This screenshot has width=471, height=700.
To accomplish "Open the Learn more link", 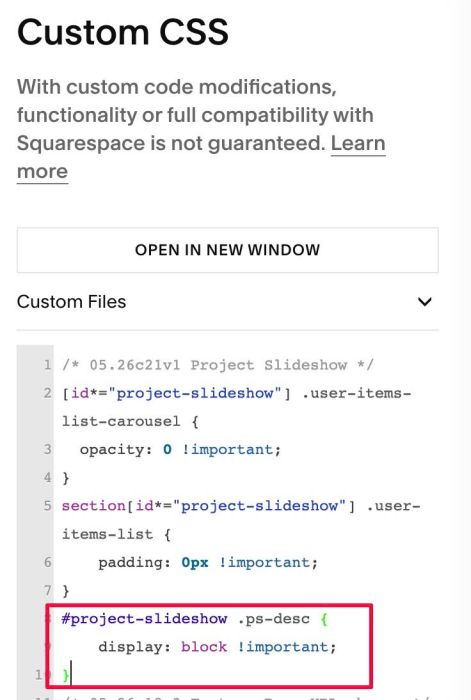I will pyautogui.click(x=201, y=157).
